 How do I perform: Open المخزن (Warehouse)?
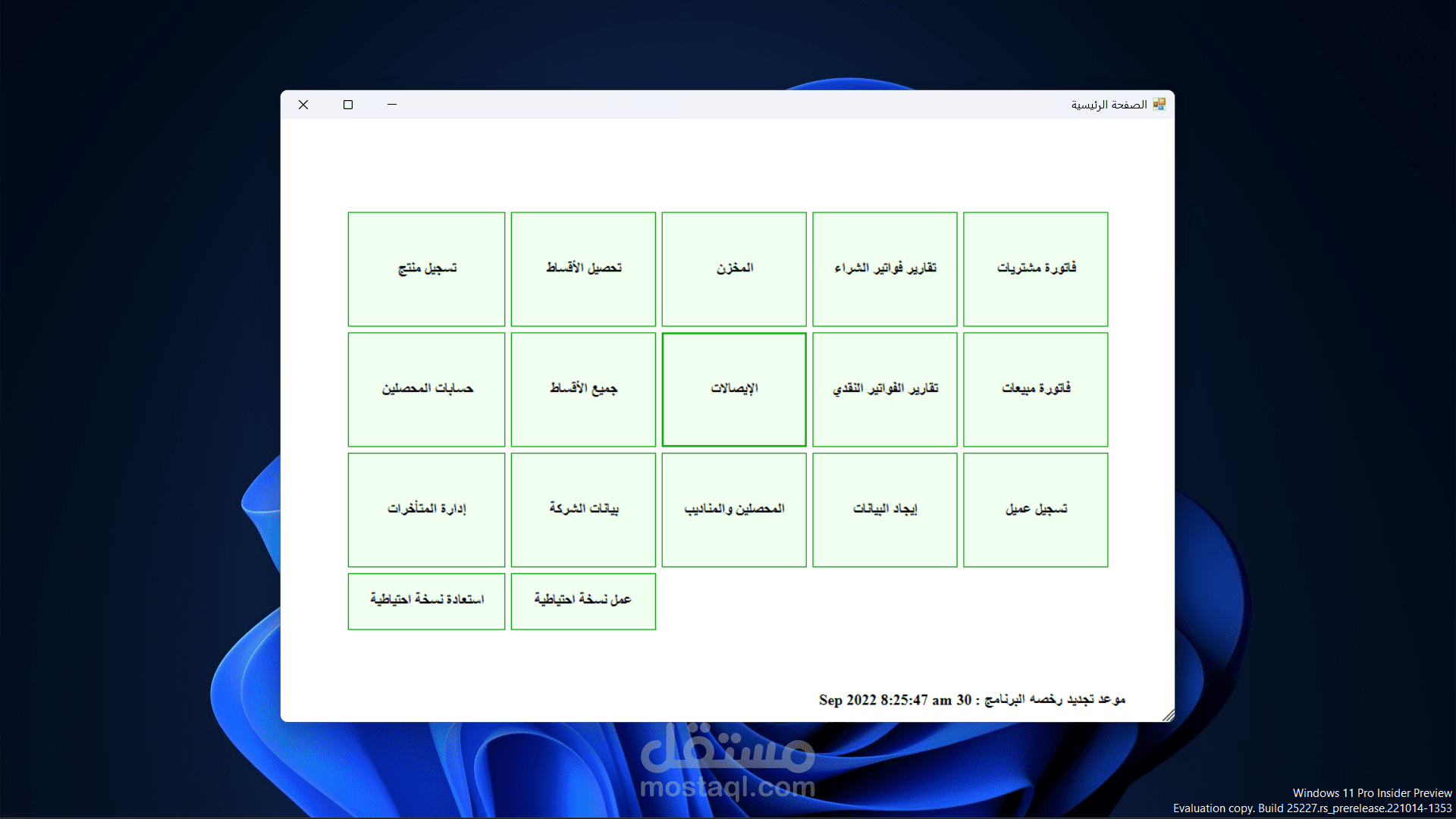pos(733,269)
